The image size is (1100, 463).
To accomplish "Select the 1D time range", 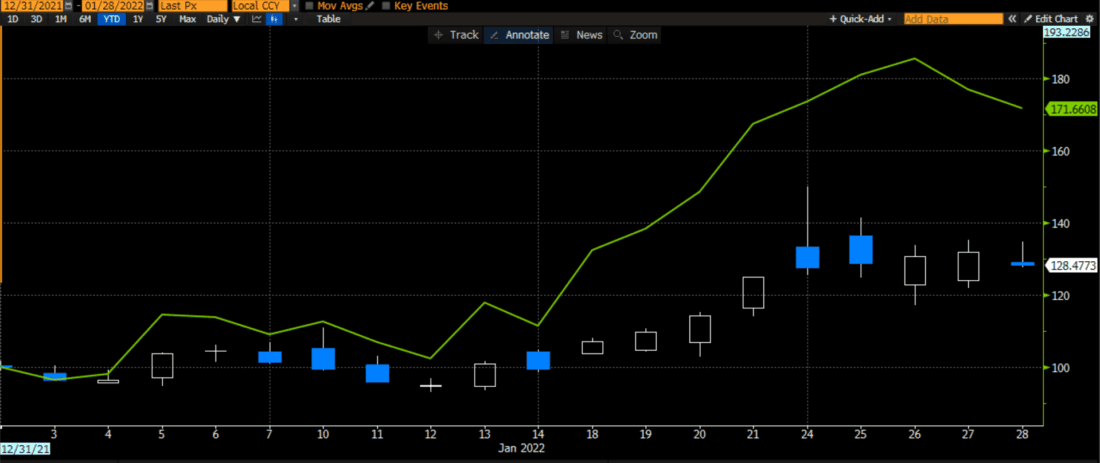I will click(x=13, y=19).
